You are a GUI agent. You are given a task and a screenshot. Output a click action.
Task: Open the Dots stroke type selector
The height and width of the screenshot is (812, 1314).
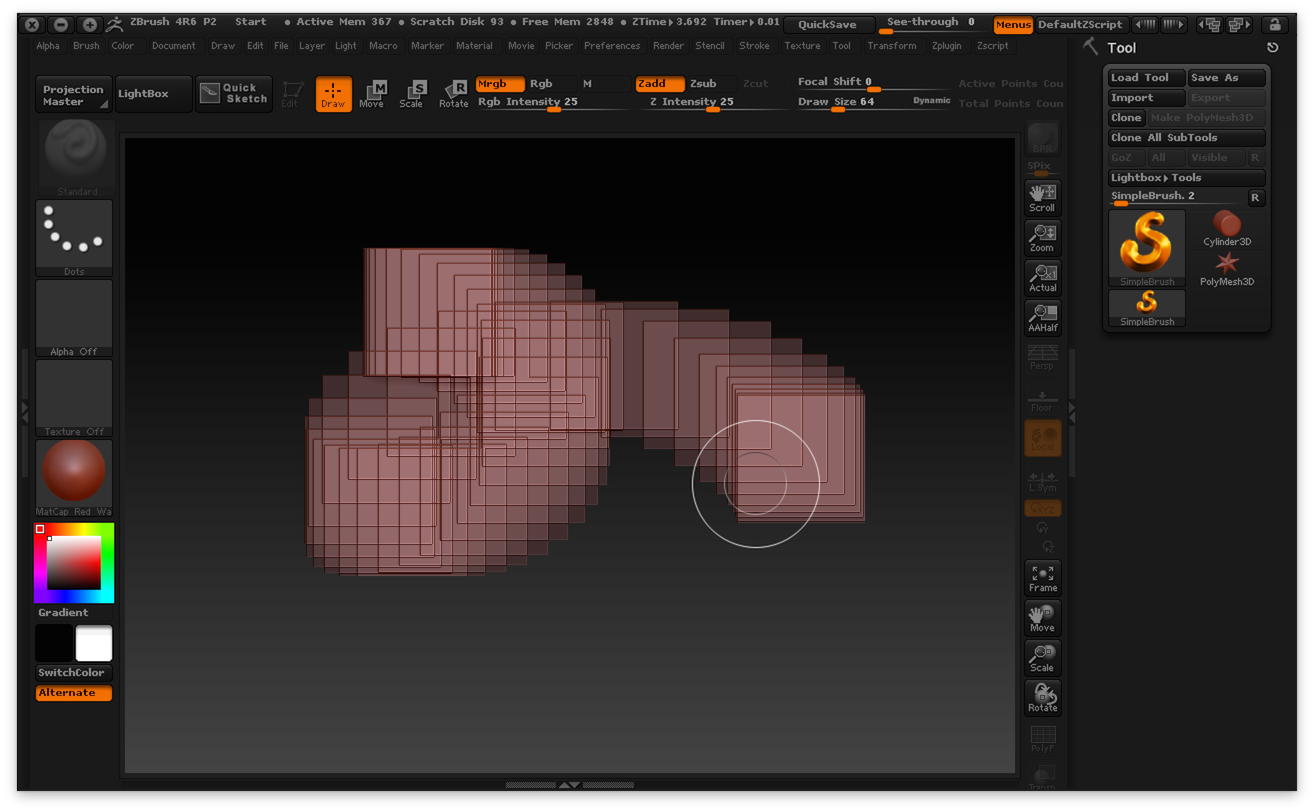pyautogui.click(x=75, y=237)
